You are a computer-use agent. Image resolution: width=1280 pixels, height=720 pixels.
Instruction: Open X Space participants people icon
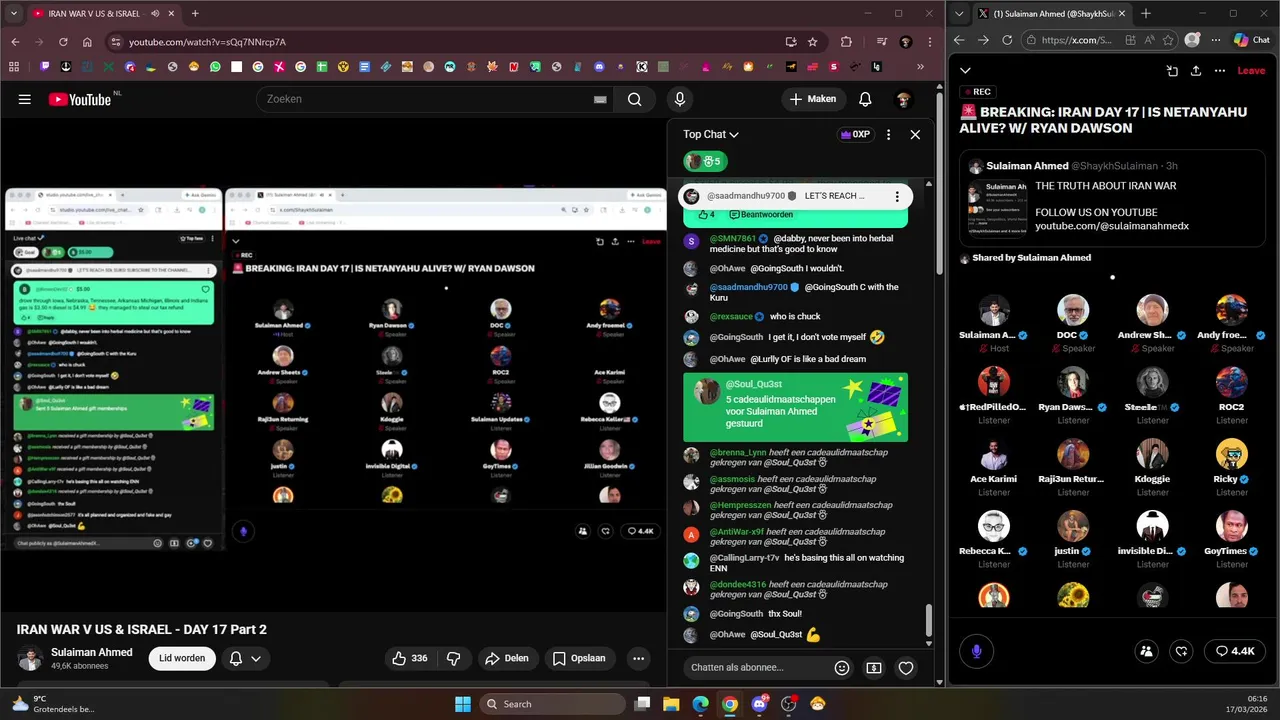pos(1147,651)
